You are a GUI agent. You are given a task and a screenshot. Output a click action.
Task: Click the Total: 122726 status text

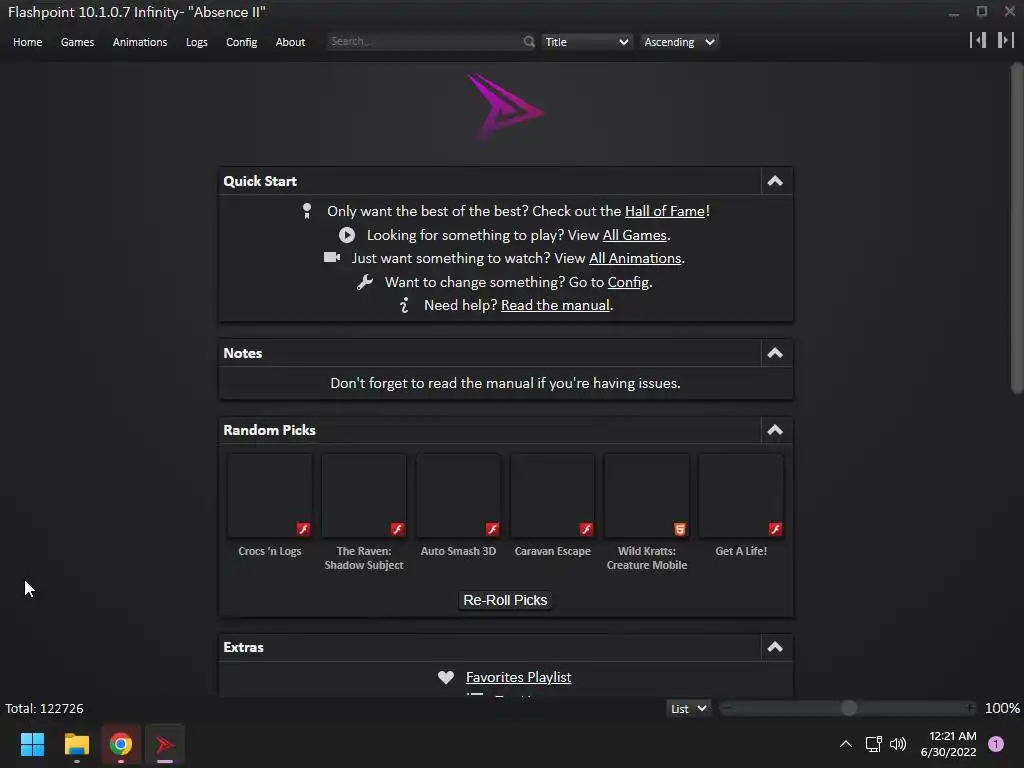44,709
